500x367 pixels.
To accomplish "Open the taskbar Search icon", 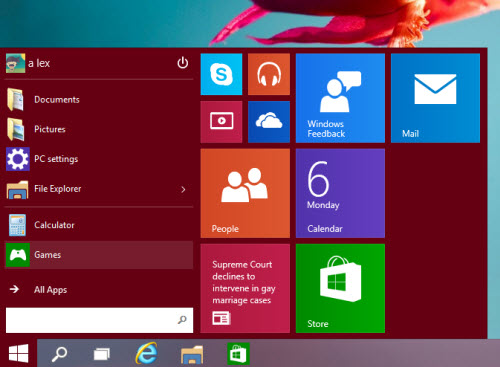I will pos(59,354).
